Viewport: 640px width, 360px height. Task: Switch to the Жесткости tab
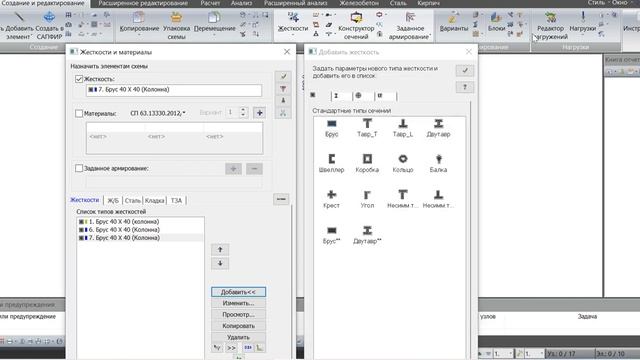point(84,200)
